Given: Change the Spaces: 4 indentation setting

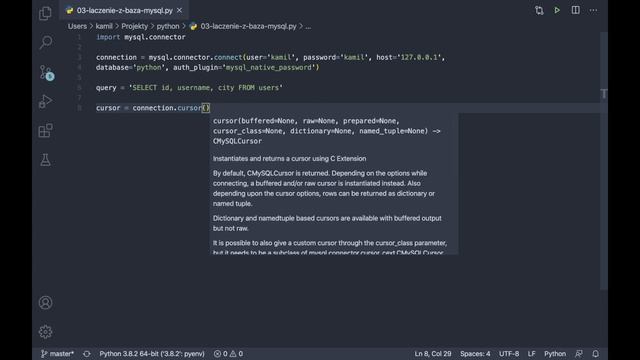Looking at the screenshot, I should click(x=475, y=353).
